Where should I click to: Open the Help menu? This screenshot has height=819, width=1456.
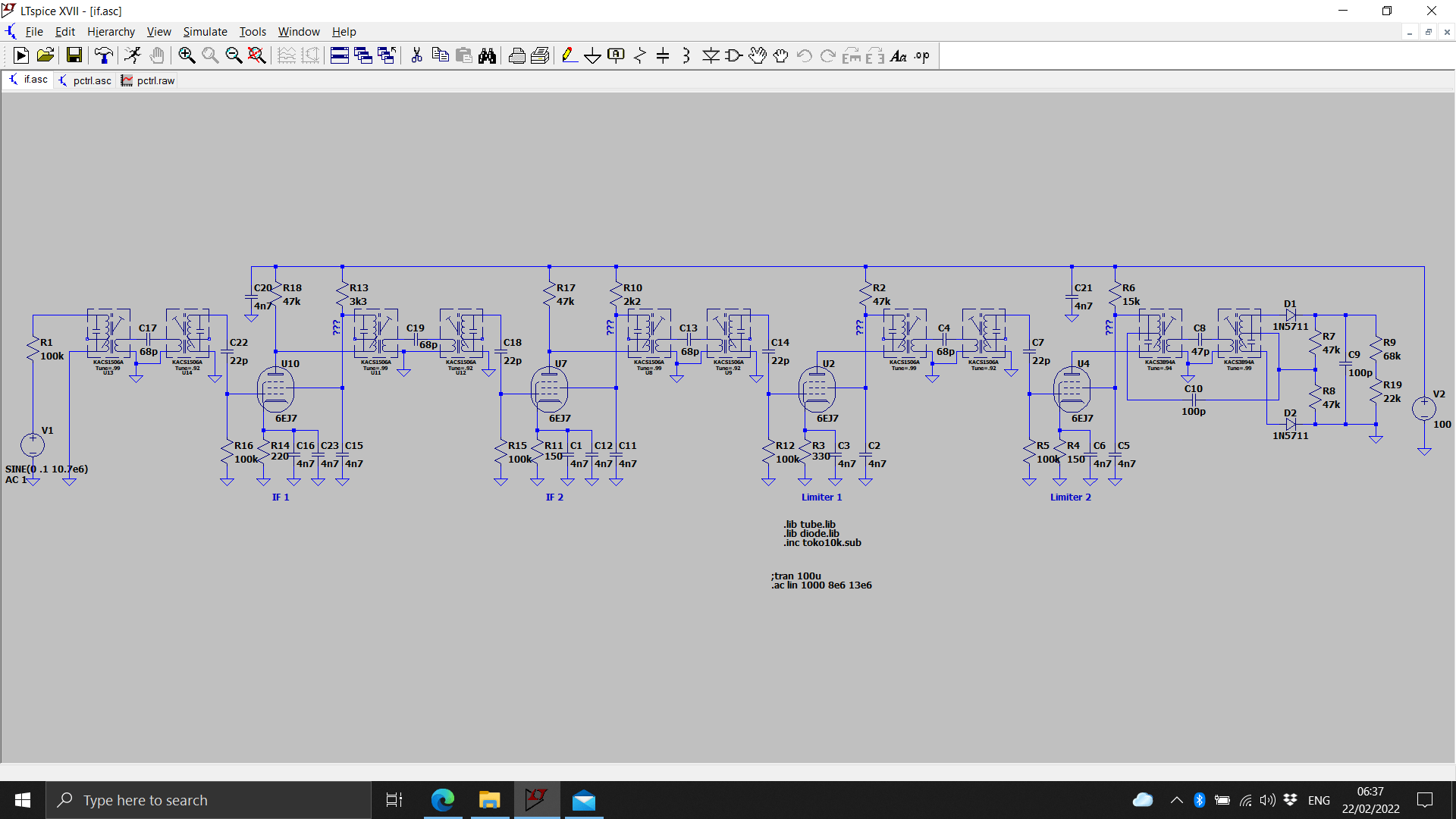344,31
